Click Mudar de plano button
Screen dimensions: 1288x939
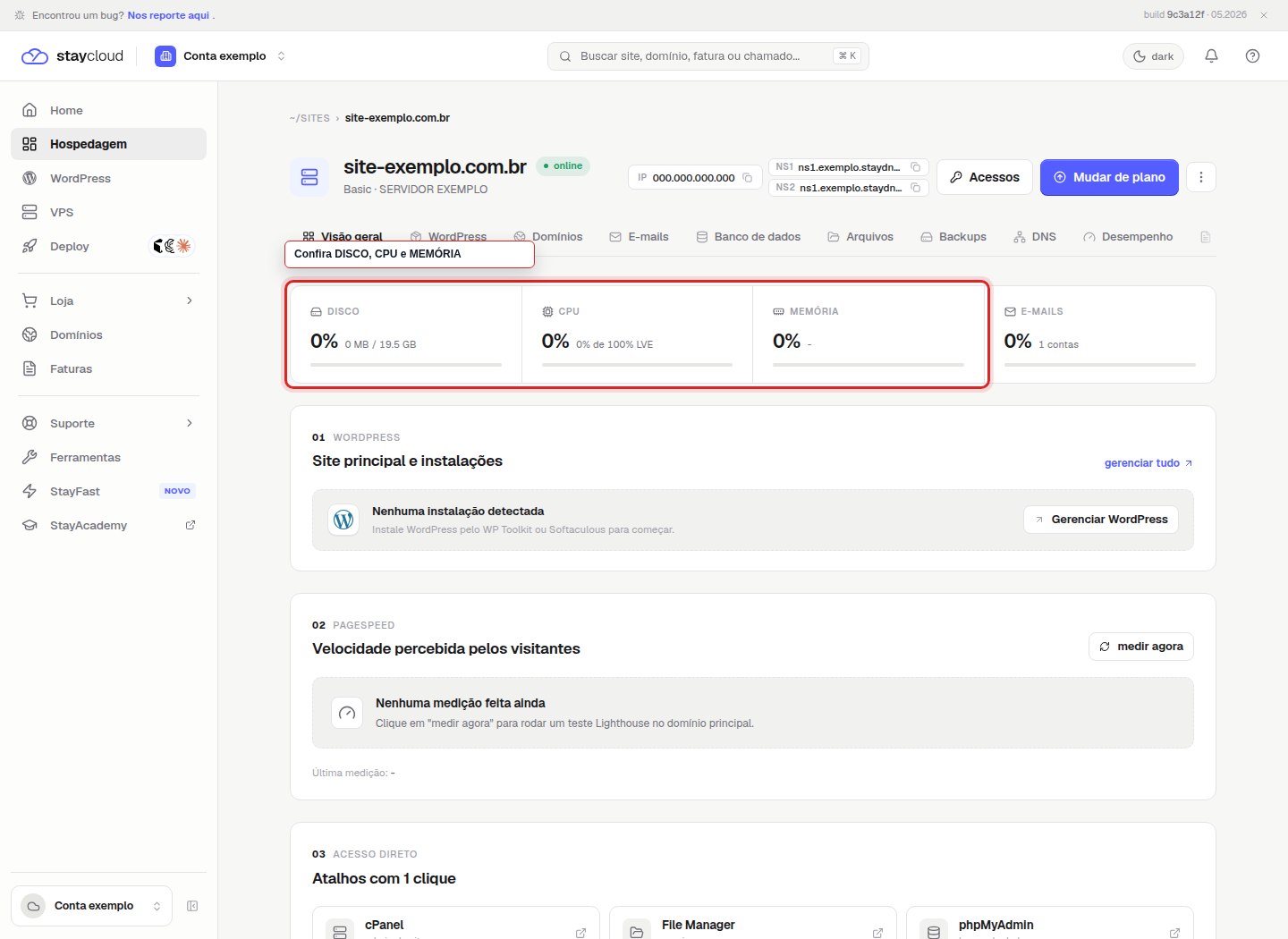click(1109, 177)
